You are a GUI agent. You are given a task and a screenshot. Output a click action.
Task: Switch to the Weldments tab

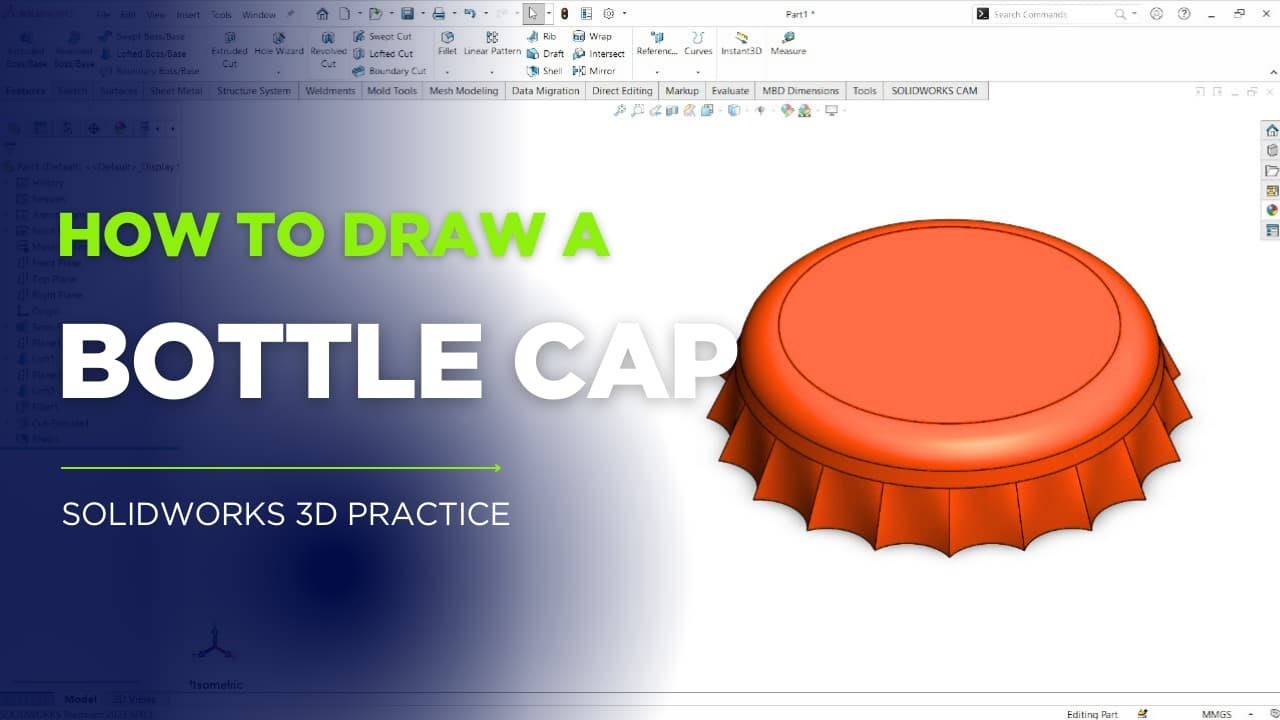pyautogui.click(x=330, y=90)
